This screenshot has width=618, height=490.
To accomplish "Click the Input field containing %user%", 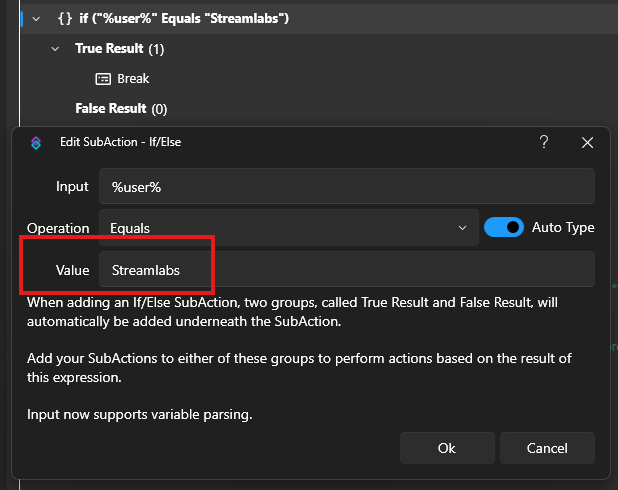I will pyautogui.click(x=346, y=186).
